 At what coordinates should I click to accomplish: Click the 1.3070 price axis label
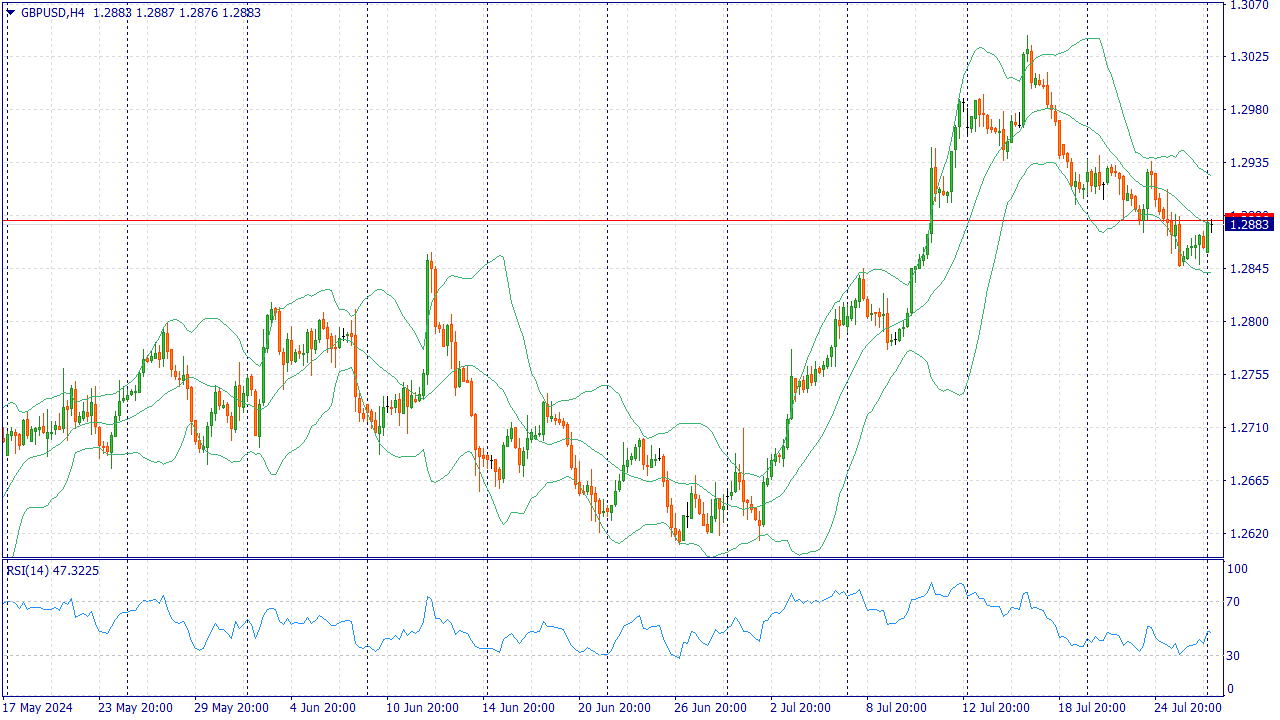(x=1248, y=5)
